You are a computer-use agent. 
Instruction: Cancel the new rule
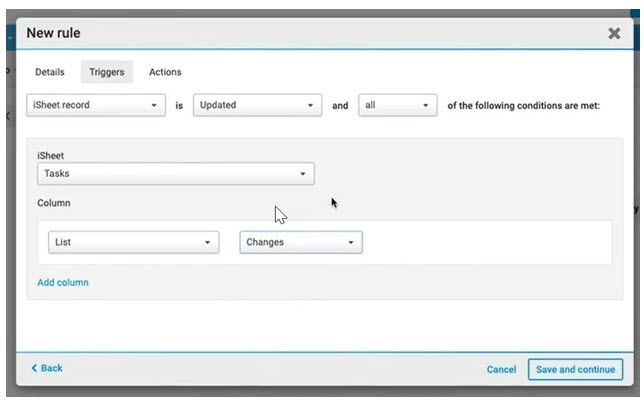coord(501,370)
